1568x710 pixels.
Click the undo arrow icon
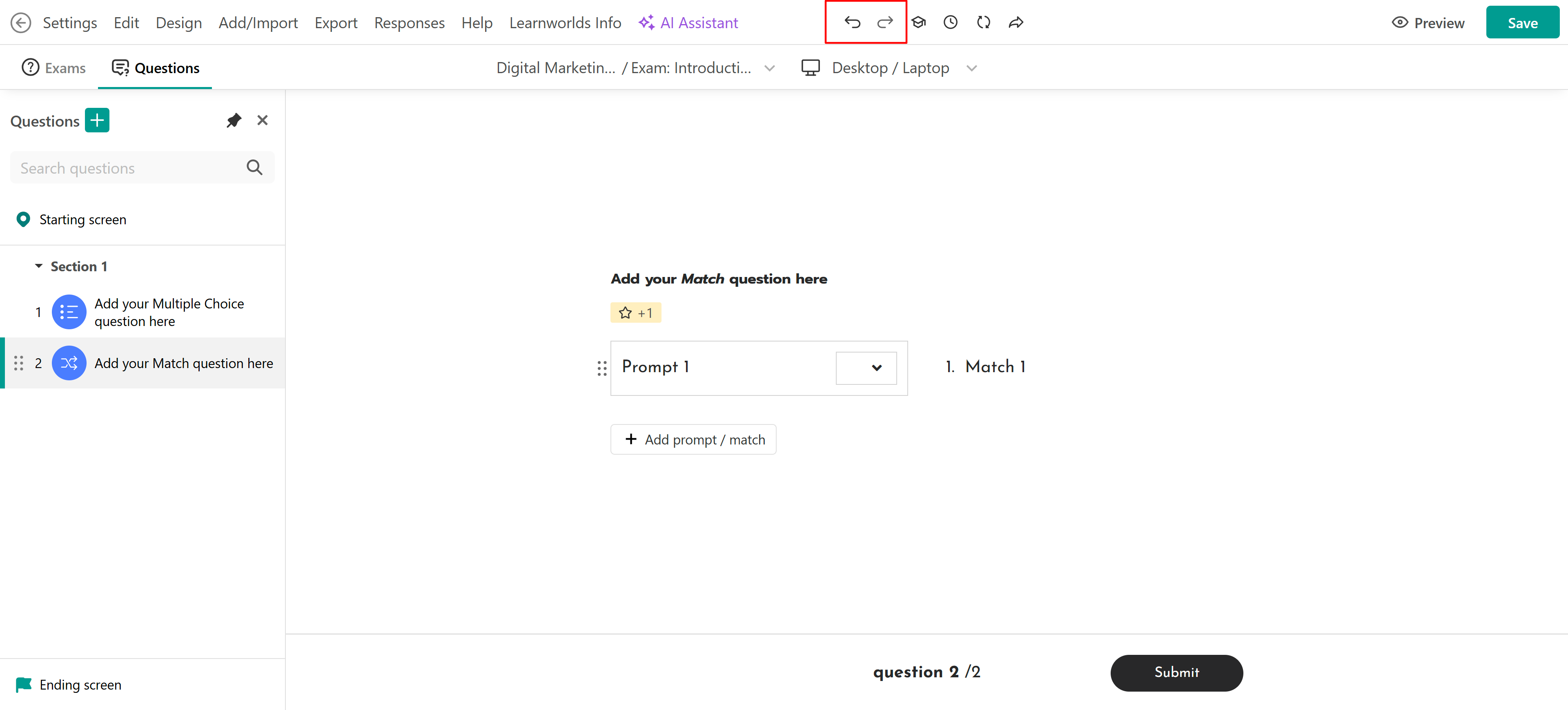pyautogui.click(x=851, y=22)
